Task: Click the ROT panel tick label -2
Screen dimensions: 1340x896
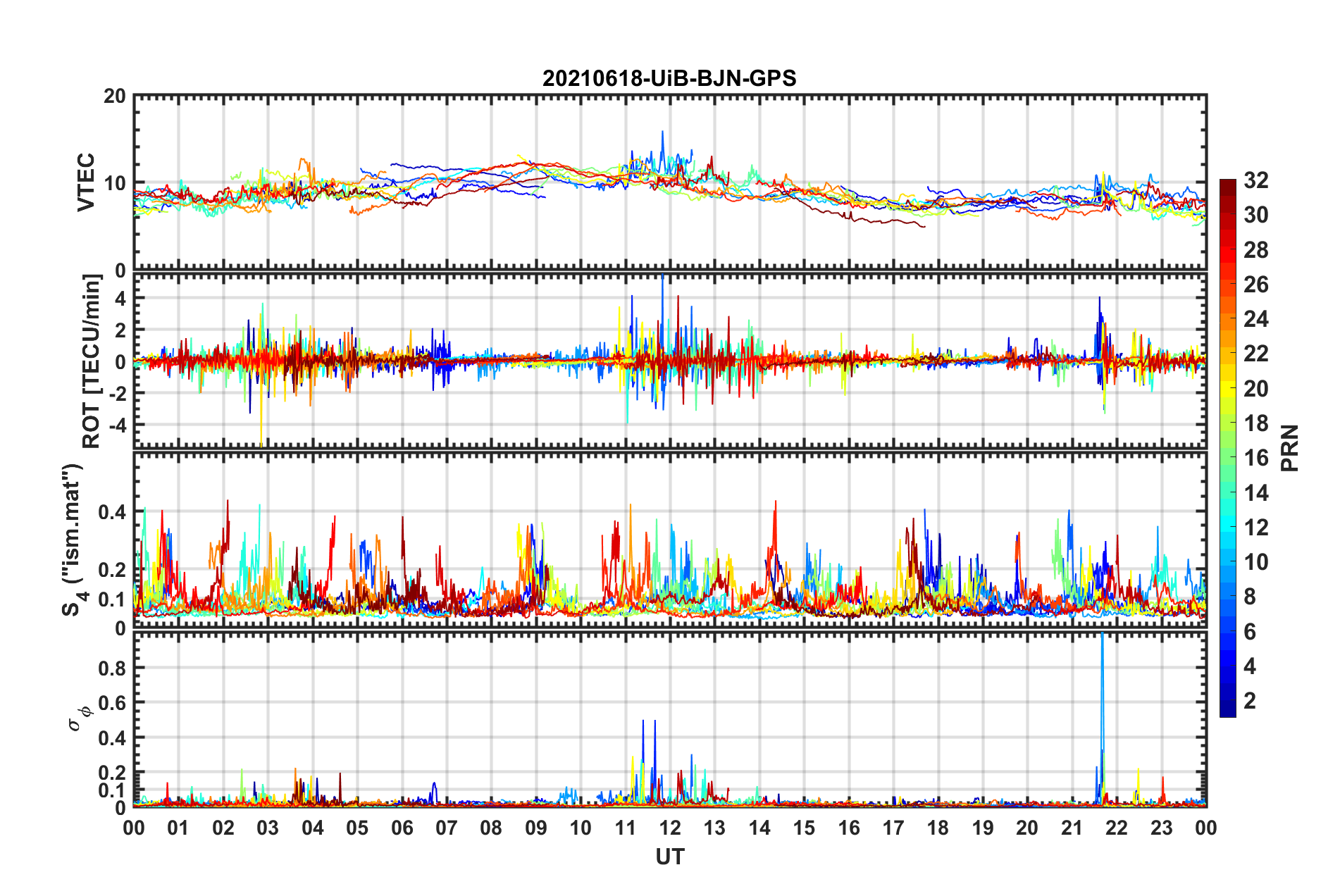Action: [118, 393]
